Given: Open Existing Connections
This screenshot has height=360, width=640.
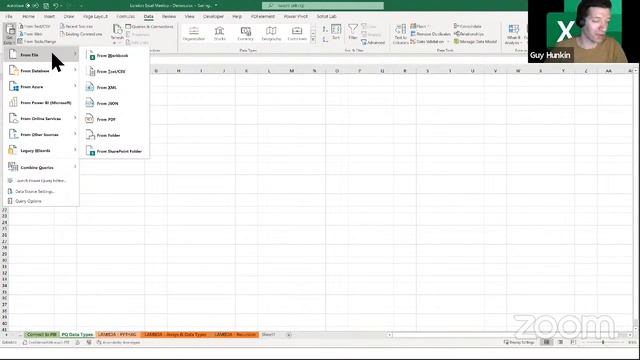Looking at the screenshot, I should point(81,34).
